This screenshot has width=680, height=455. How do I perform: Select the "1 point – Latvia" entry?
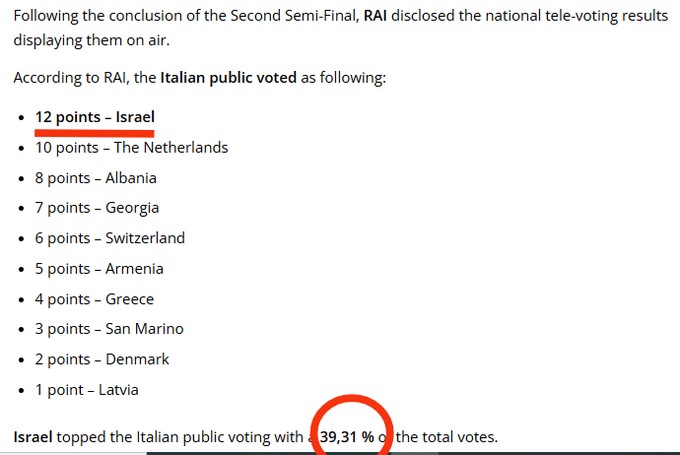[87, 390]
